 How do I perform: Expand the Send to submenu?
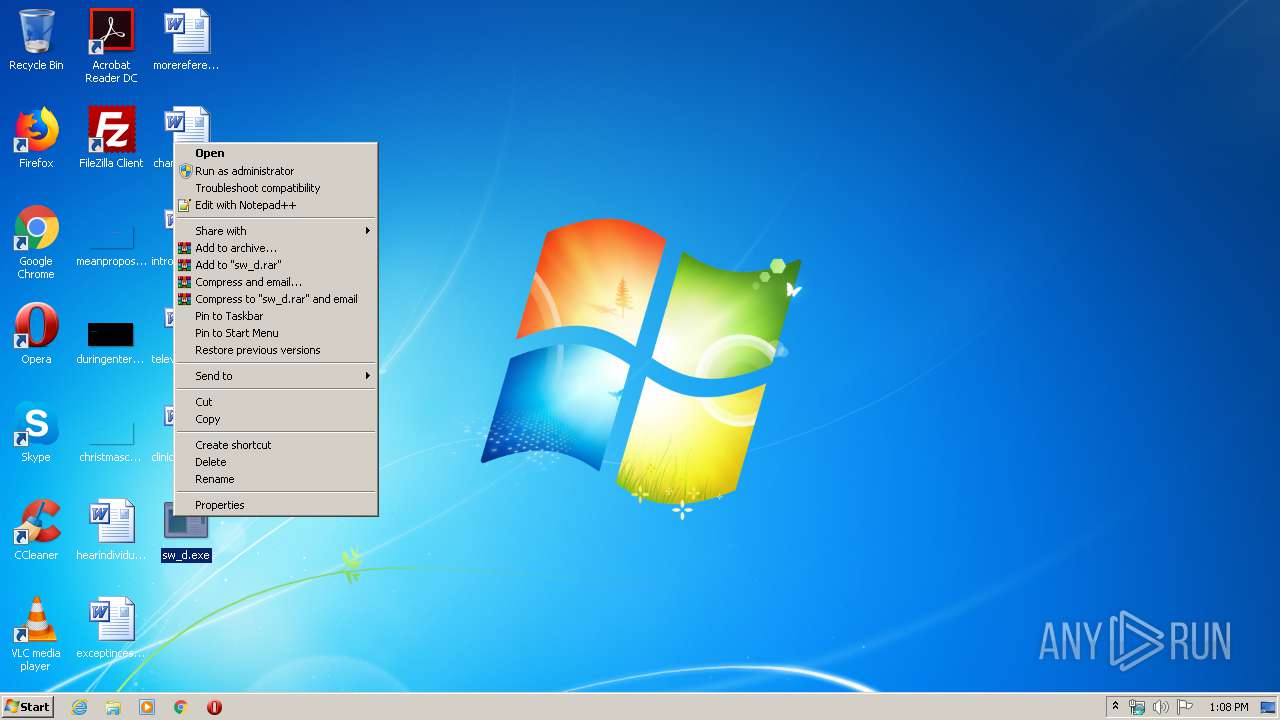coord(276,376)
